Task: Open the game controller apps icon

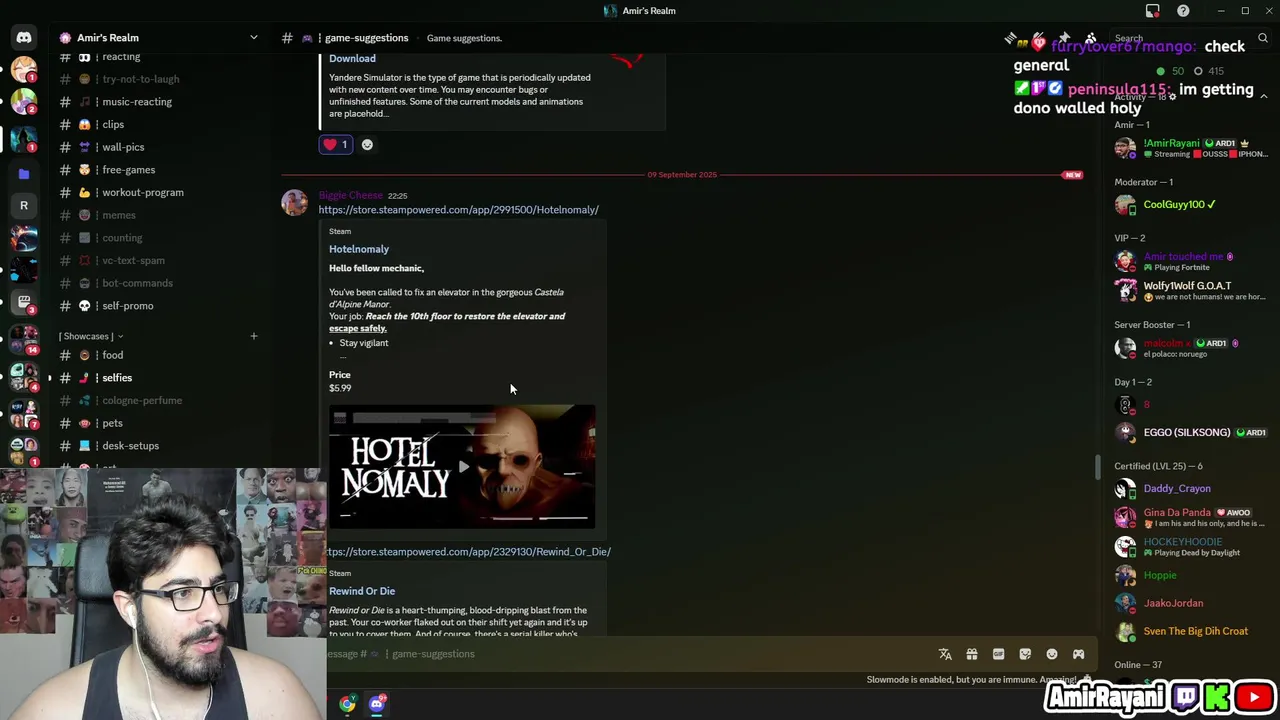Action: [1078, 654]
